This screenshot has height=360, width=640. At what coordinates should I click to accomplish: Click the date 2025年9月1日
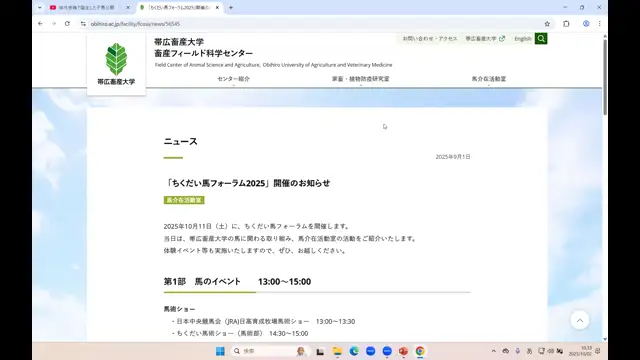[453, 157]
